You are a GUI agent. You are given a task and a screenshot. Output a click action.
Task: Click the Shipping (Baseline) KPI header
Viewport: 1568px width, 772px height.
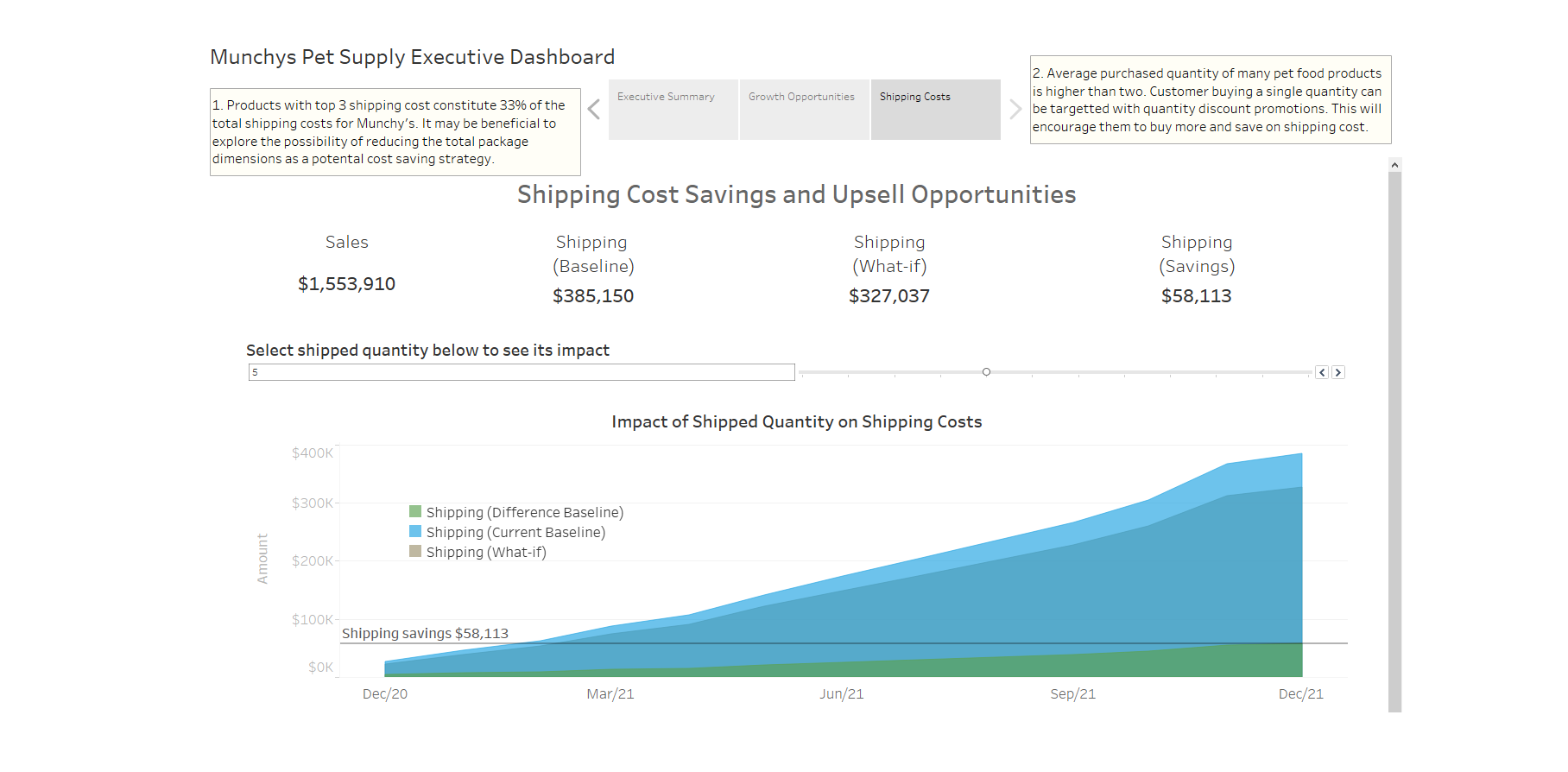(x=593, y=254)
